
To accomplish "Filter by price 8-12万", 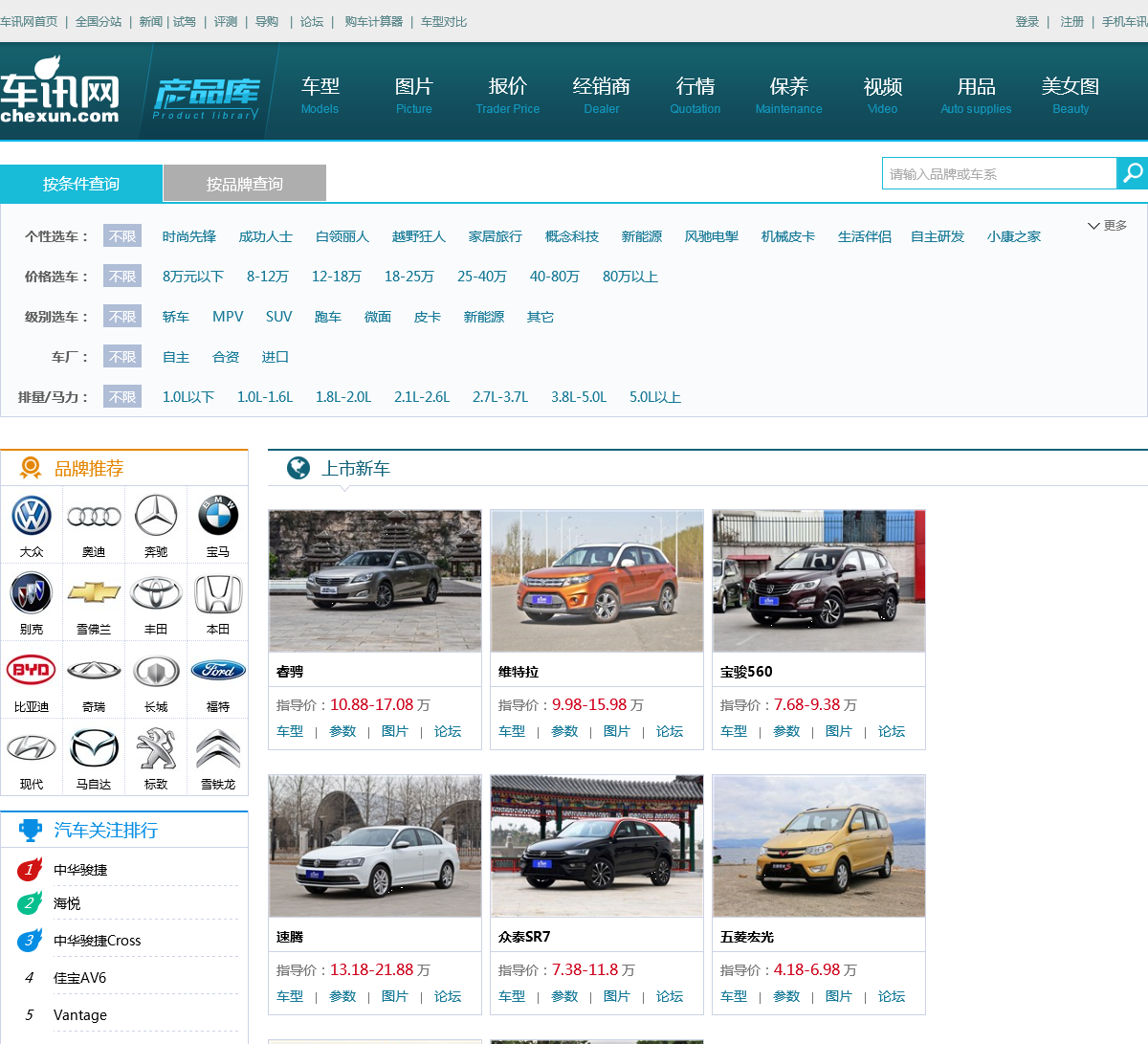I will click(x=268, y=277).
